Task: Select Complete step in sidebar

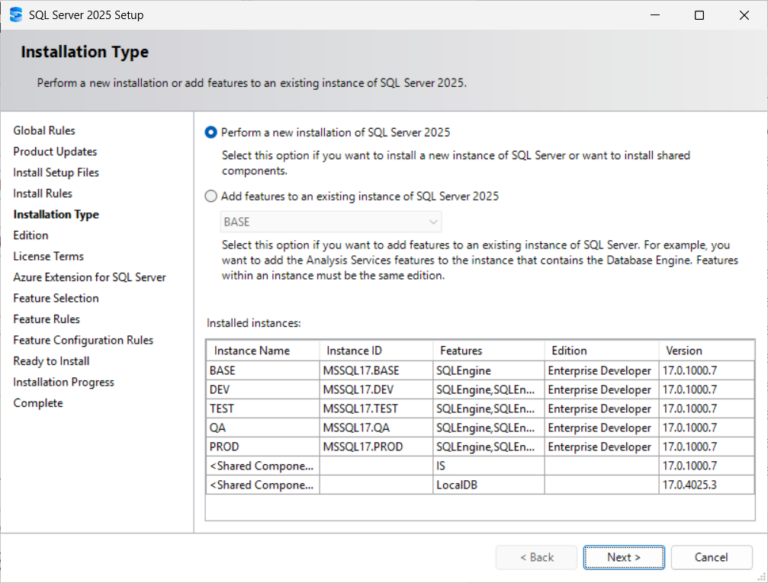Action: coord(38,403)
